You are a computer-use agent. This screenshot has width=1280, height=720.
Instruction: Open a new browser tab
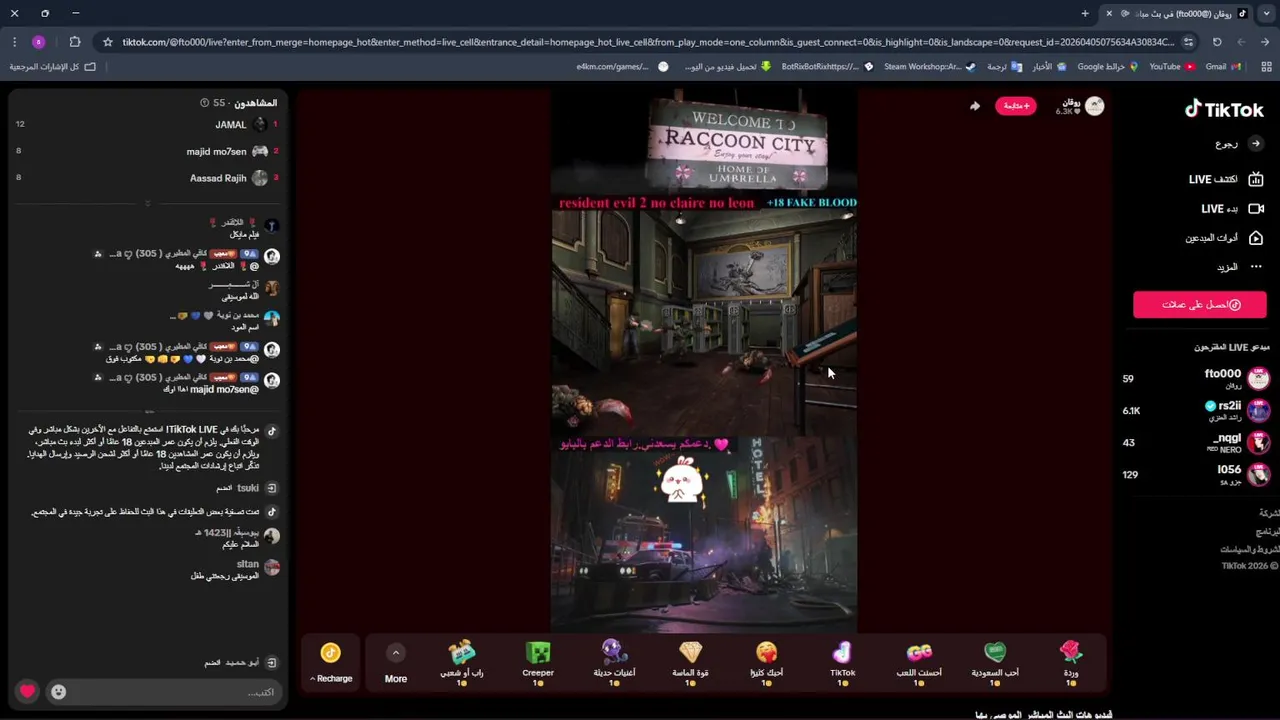1085,13
